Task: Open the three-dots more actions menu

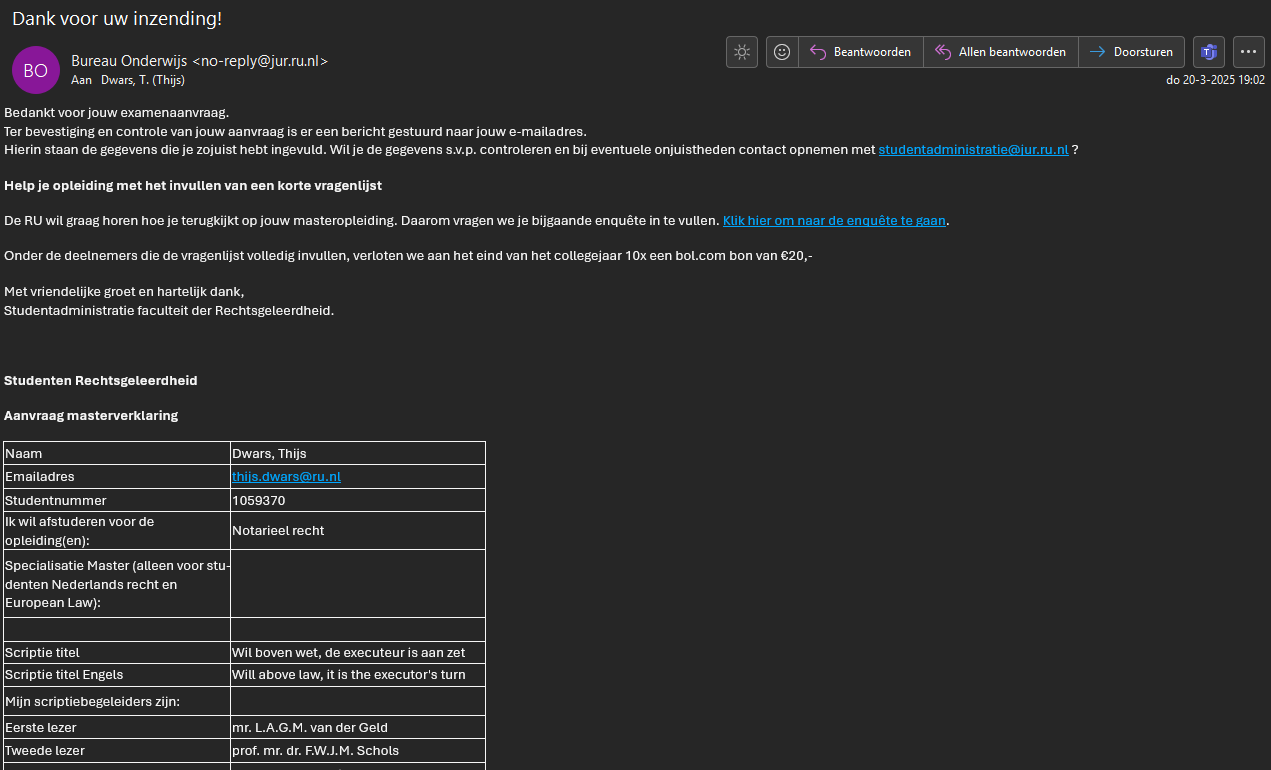Action: pyautogui.click(x=1249, y=52)
